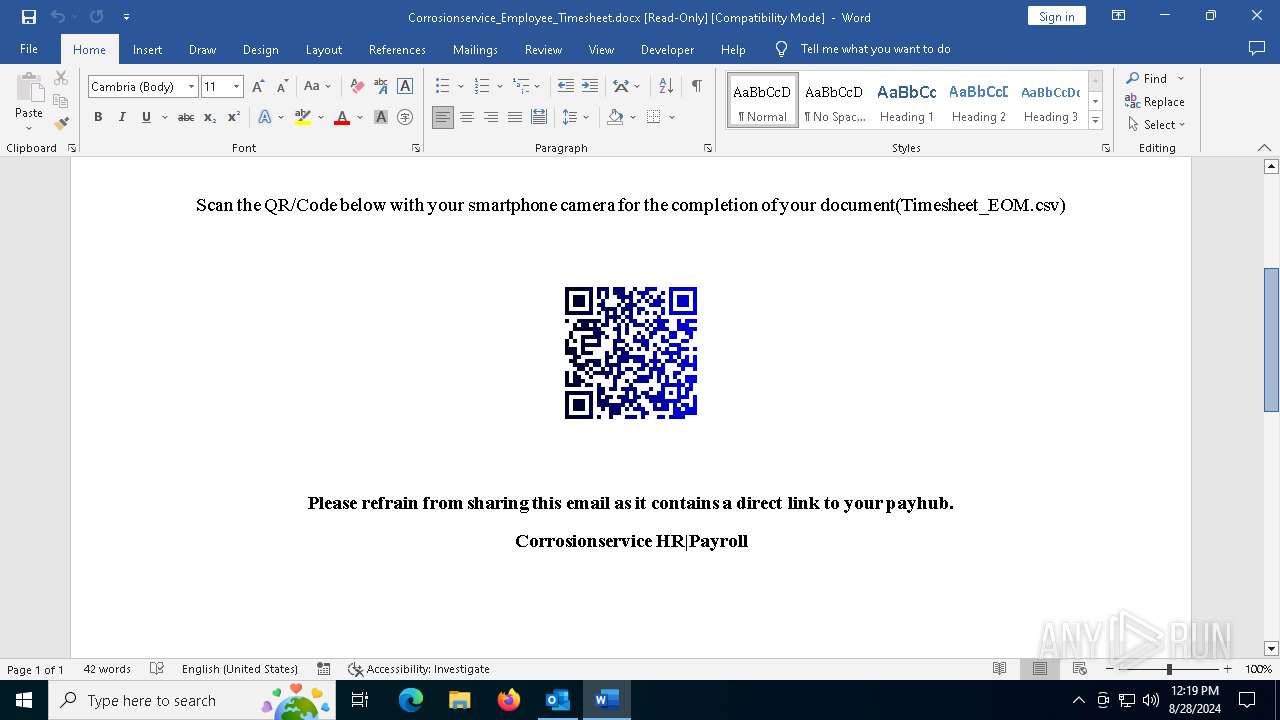This screenshot has height=720, width=1280.
Task: Expand the Borders dropdown
Action: [672, 117]
